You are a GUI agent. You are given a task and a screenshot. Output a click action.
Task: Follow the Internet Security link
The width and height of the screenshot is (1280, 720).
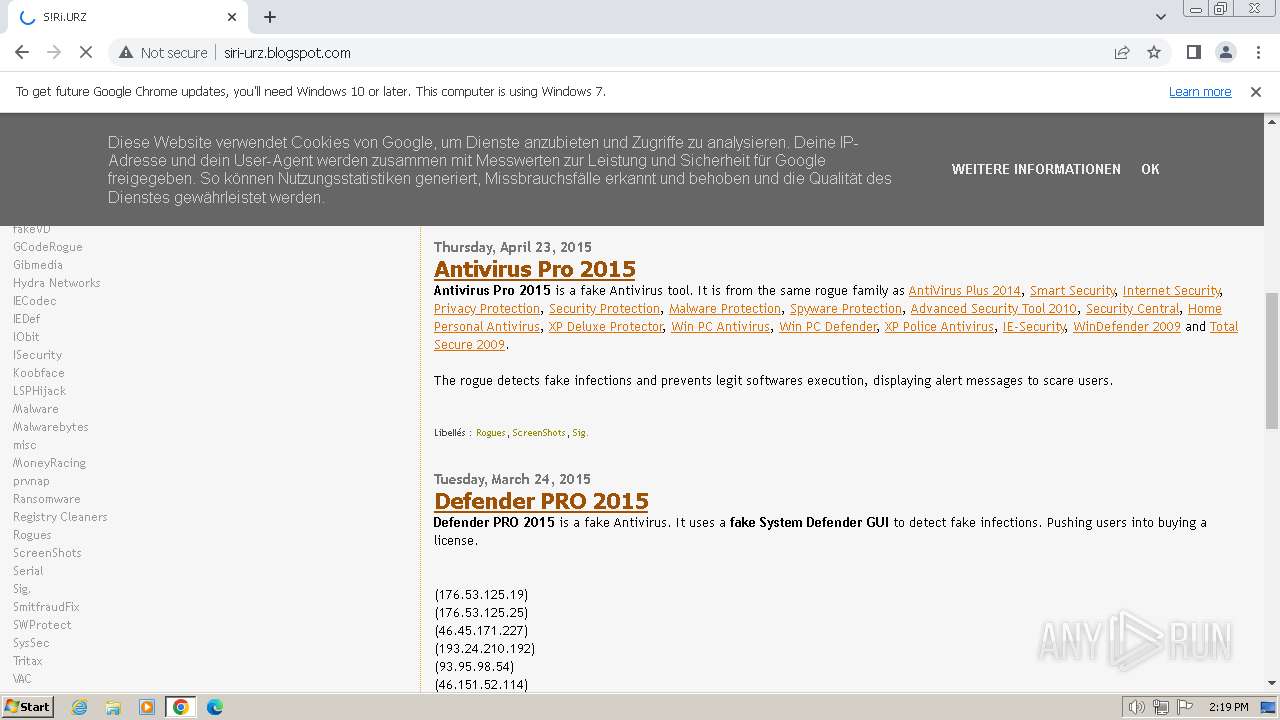[x=1171, y=291]
